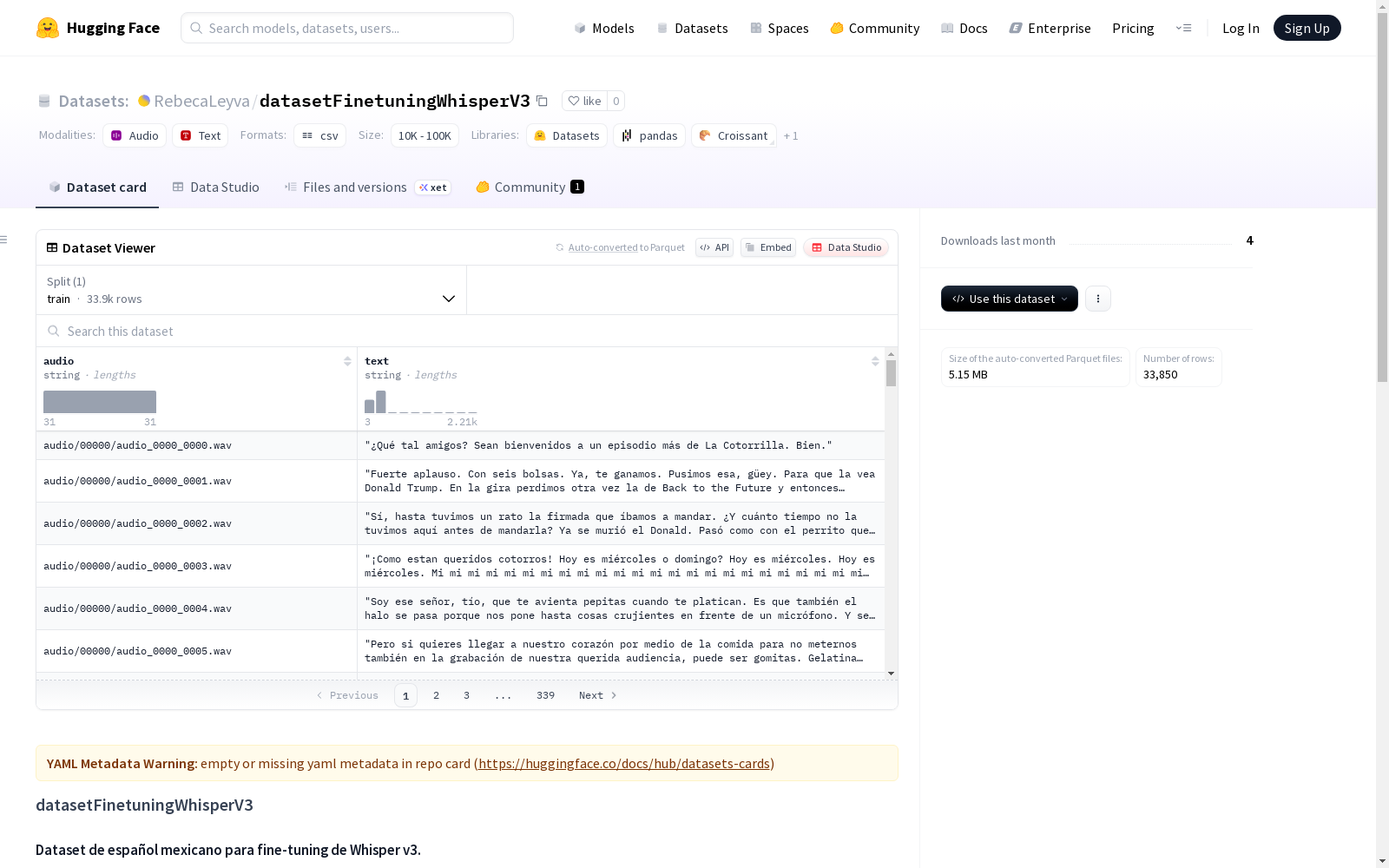The image size is (1389, 868).
Task: Click the Datasets breadcrumb label
Action: point(94,101)
